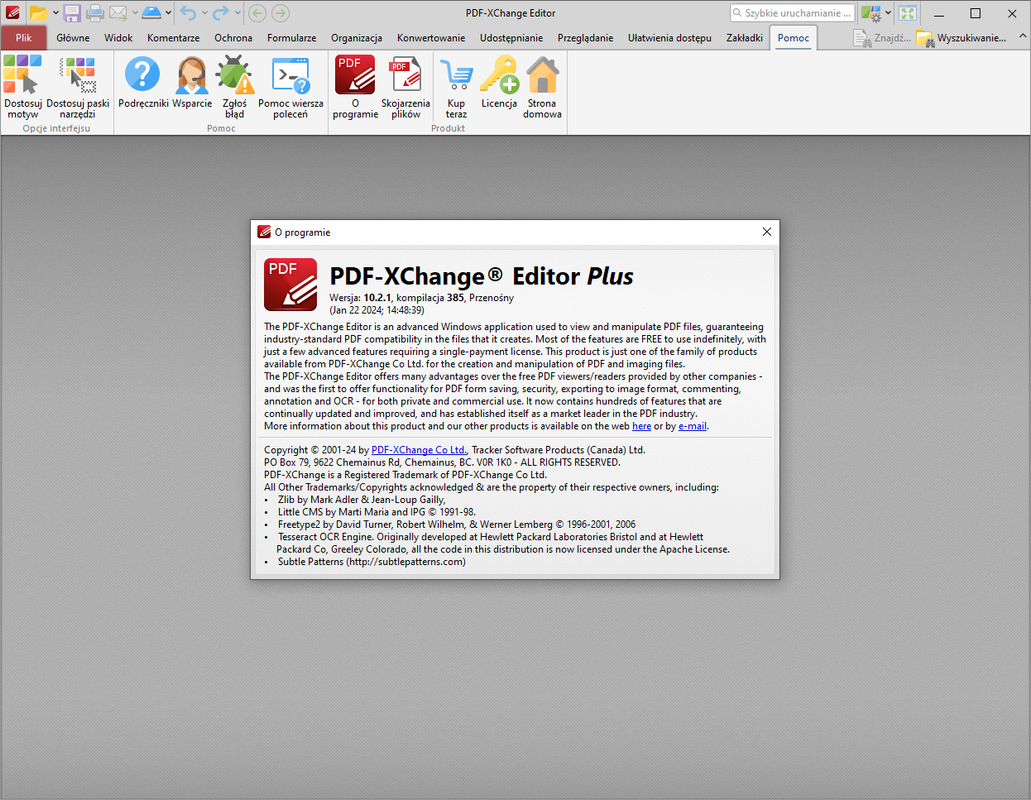This screenshot has width=1031, height=800.
Task: Switch to the Widok tab
Action: coord(118,38)
